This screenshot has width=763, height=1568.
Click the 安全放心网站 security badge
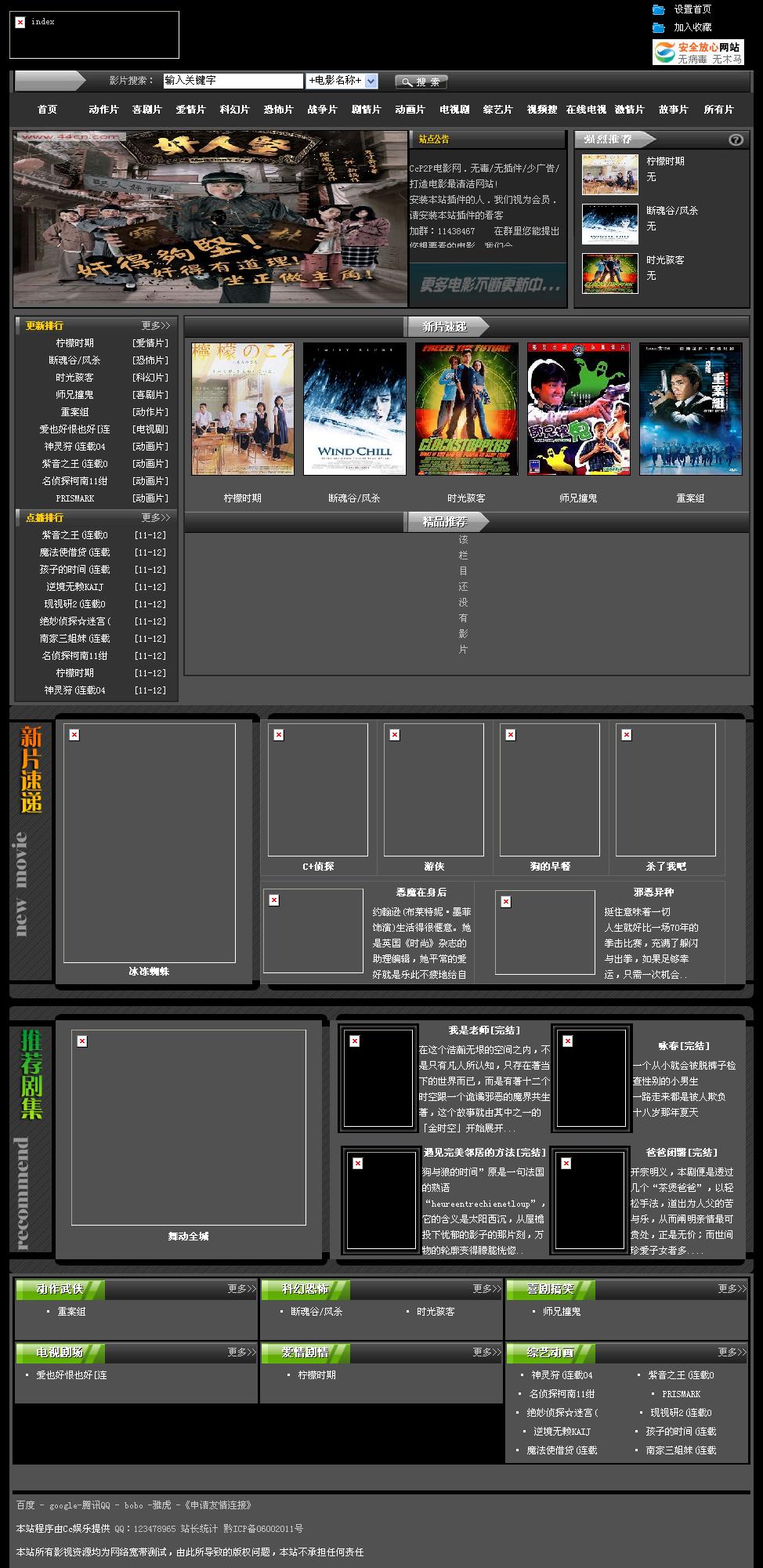click(698, 53)
